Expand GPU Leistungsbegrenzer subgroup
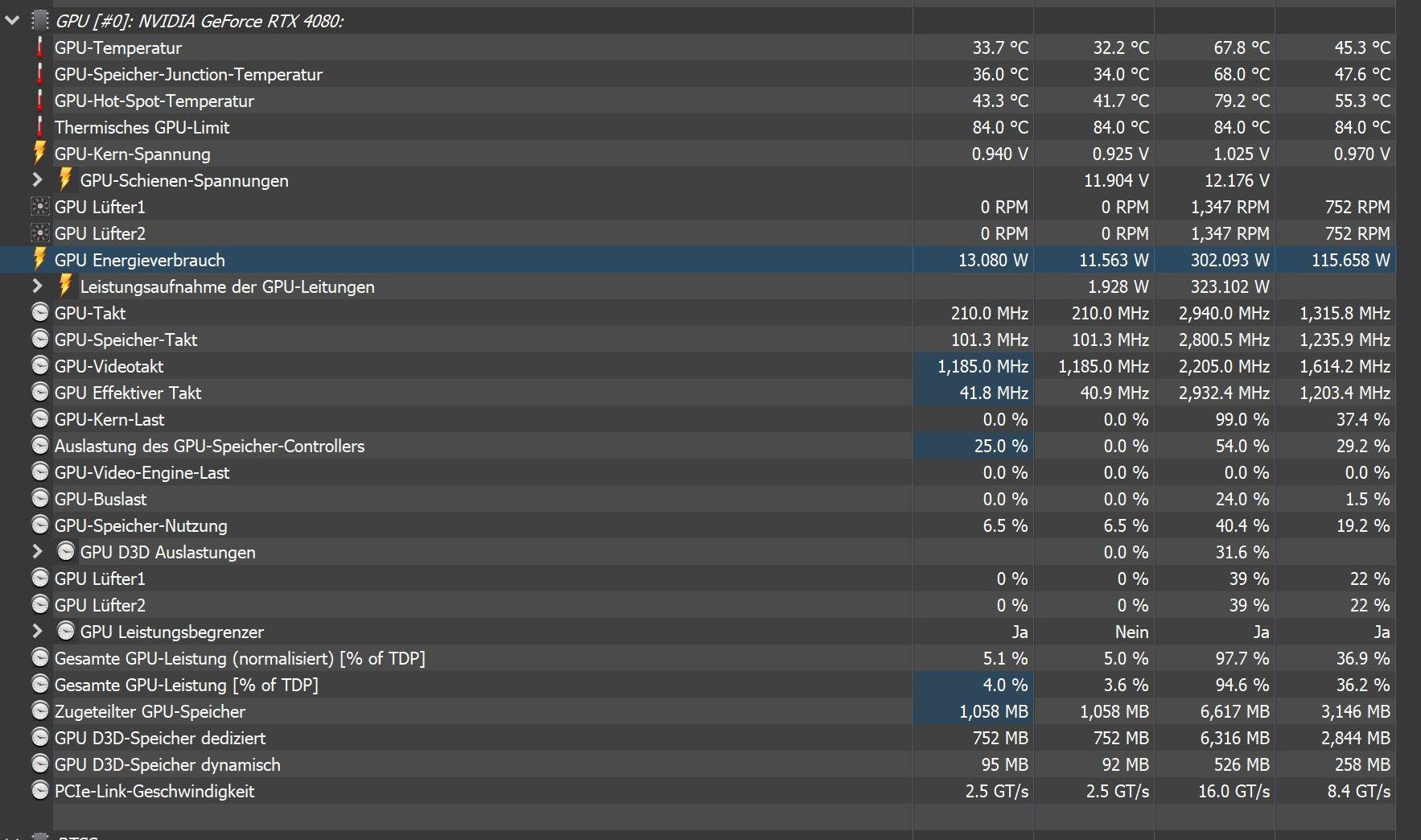The width and height of the screenshot is (1421, 840). coord(37,631)
